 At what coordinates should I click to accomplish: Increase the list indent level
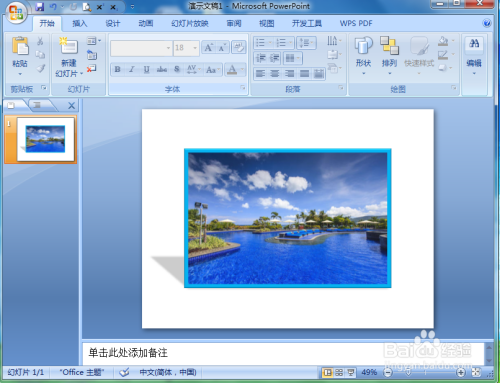[x=274, y=58]
